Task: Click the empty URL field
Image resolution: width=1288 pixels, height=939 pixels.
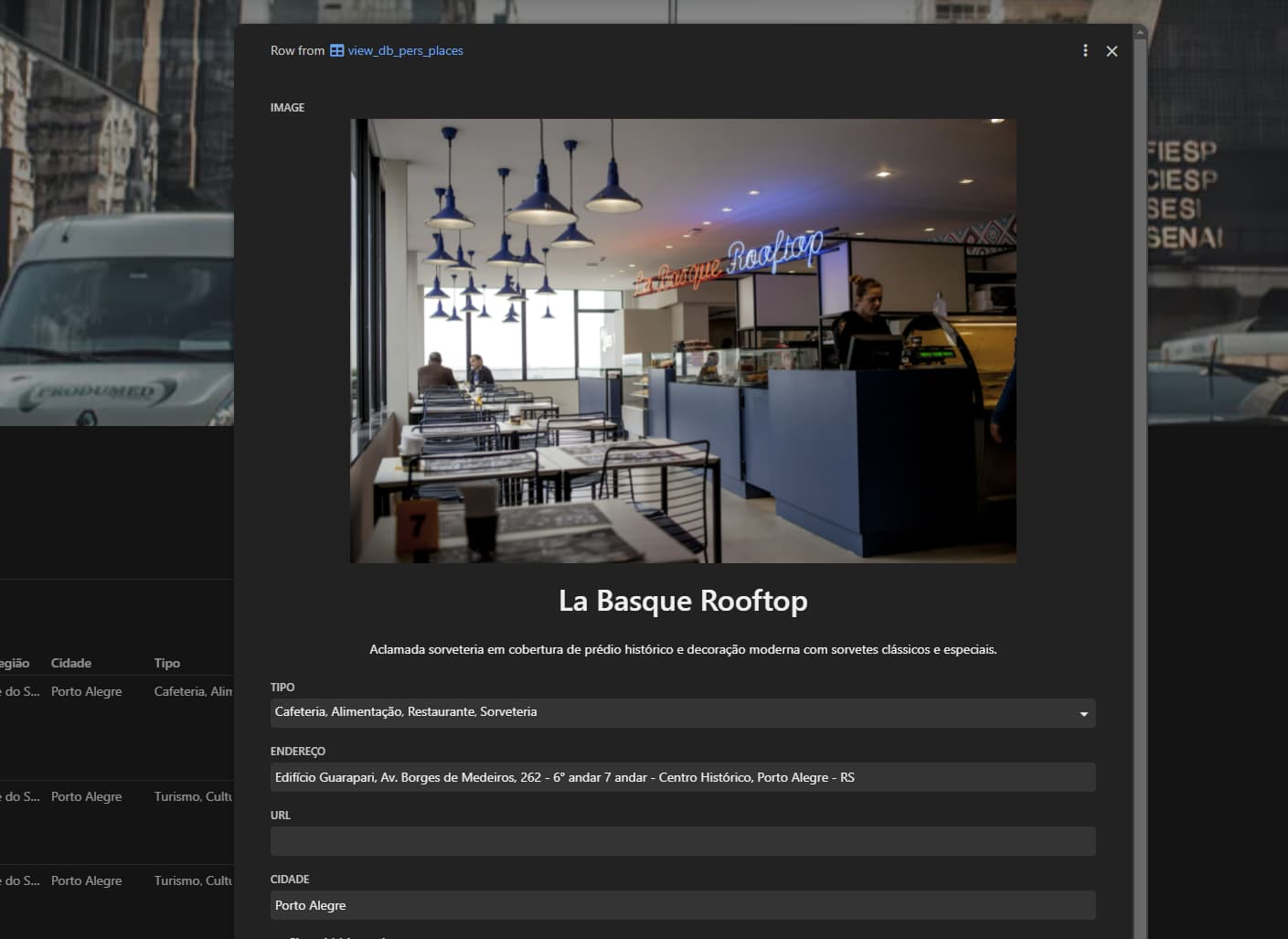Action: tap(683, 841)
